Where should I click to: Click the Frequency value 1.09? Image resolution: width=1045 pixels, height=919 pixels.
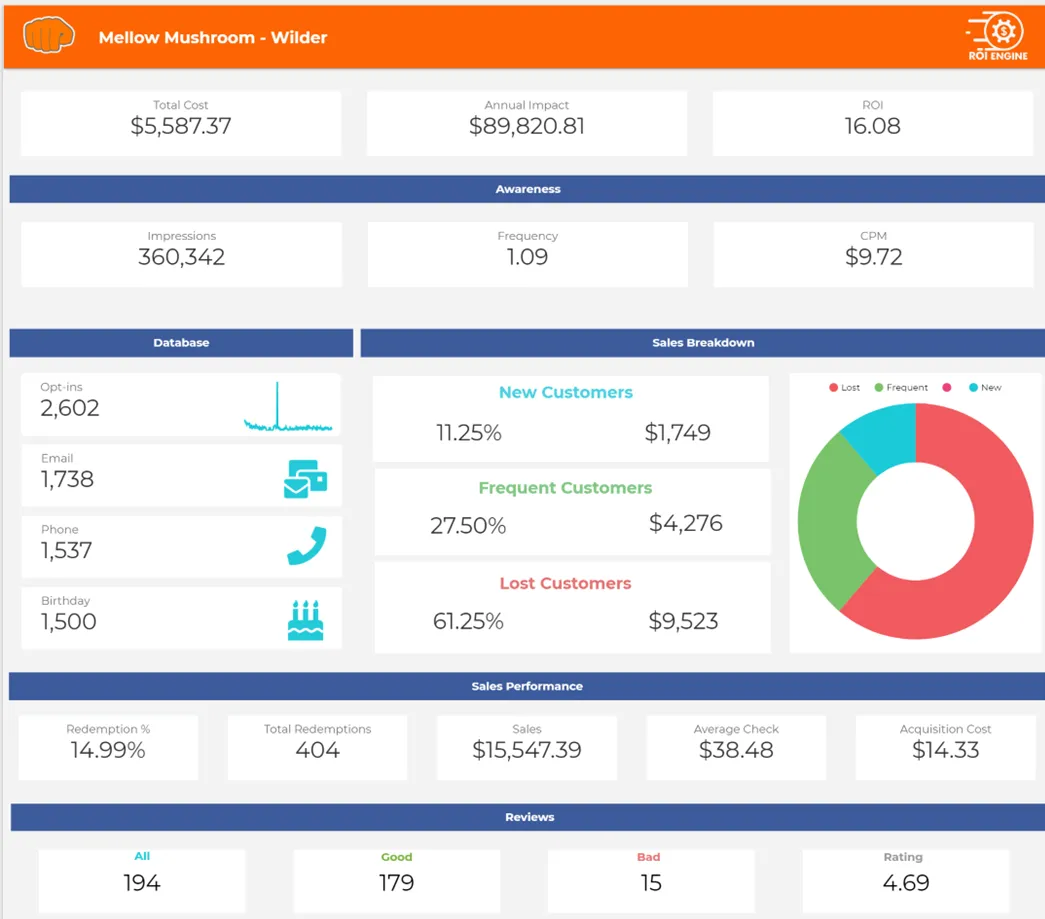click(x=527, y=257)
